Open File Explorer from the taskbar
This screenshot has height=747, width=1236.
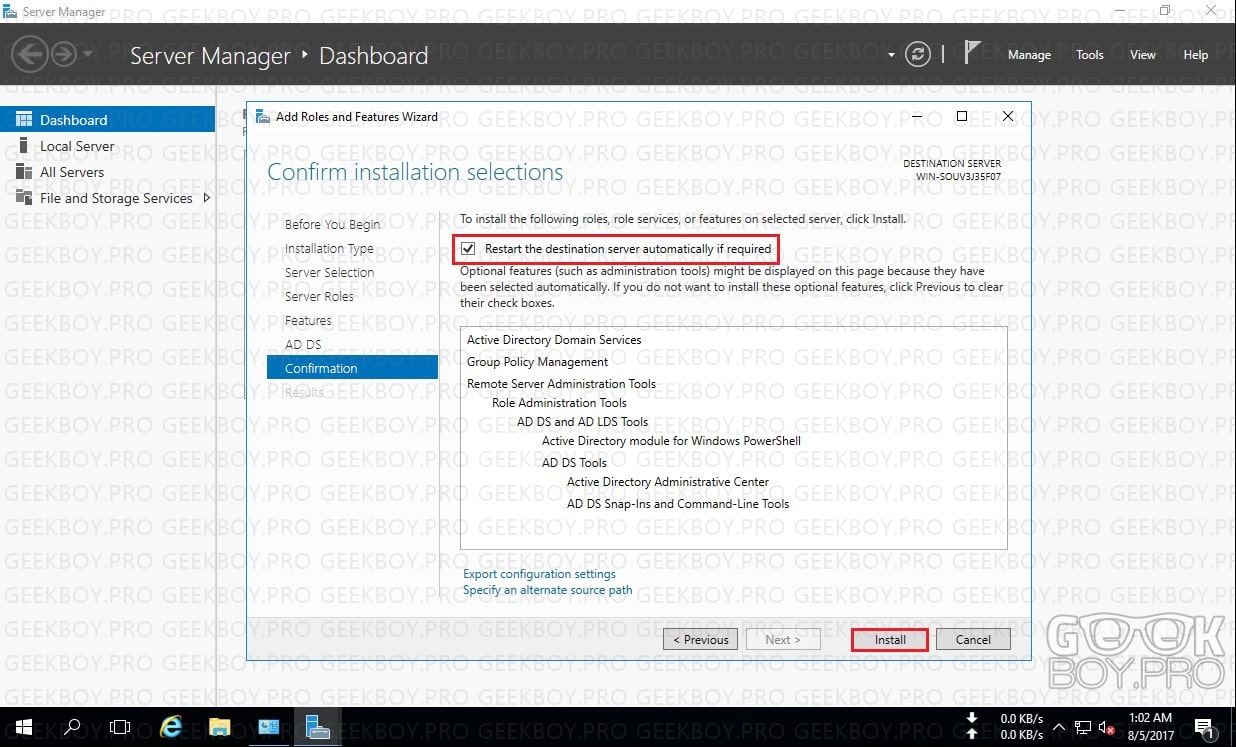pos(220,726)
